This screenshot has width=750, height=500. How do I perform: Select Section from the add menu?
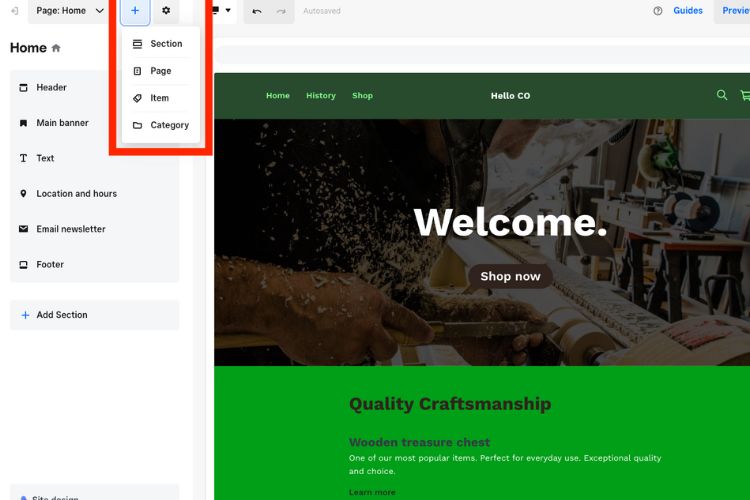pos(160,44)
